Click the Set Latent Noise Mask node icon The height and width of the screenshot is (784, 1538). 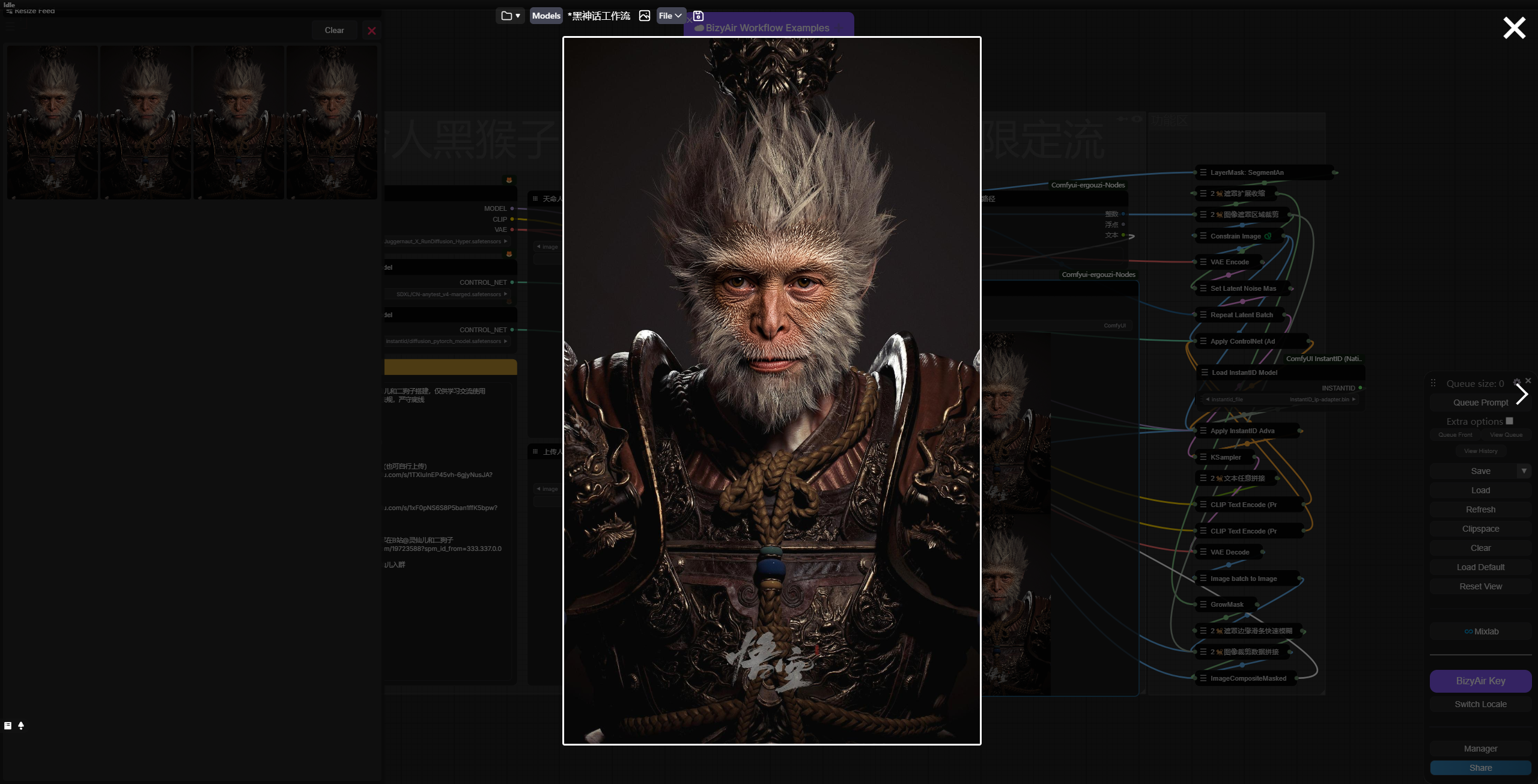coord(1203,288)
